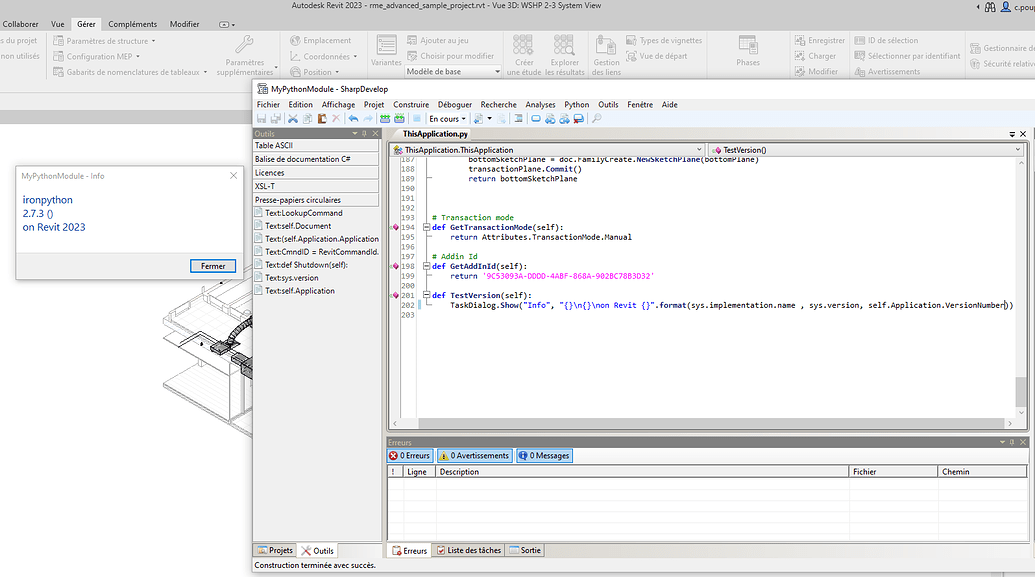
Task: Open the Python menu in SharpDevelop
Action: coord(577,104)
